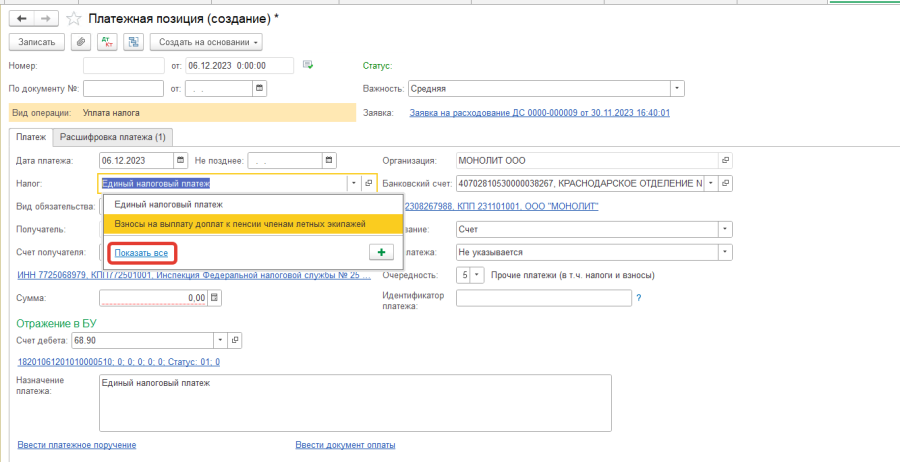The height and width of the screenshot is (462, 900).
Task: Open the Очередность dropdown arrow
Action: [x=476, y=274]
